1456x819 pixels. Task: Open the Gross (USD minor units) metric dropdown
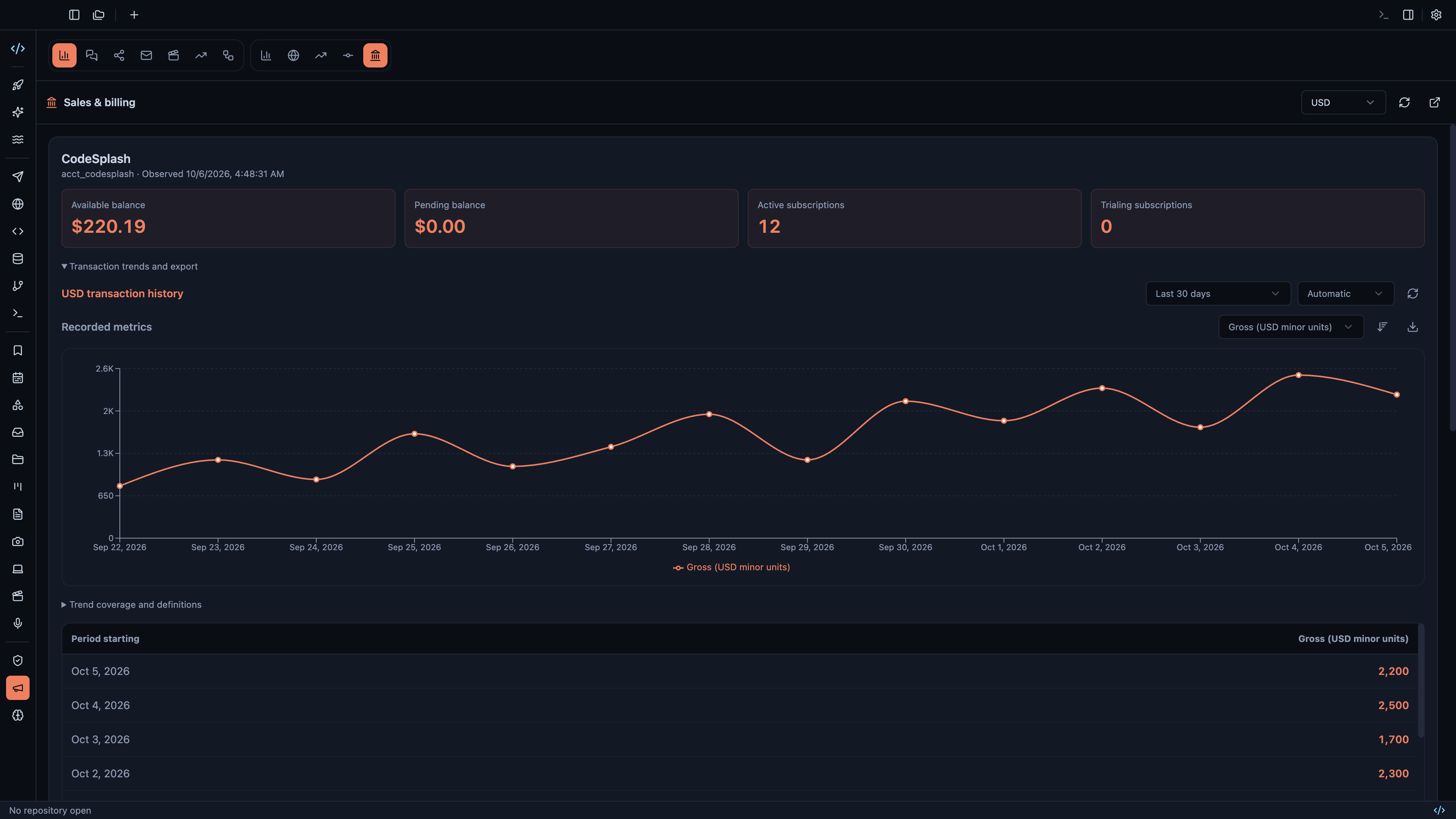(1291, 327)
